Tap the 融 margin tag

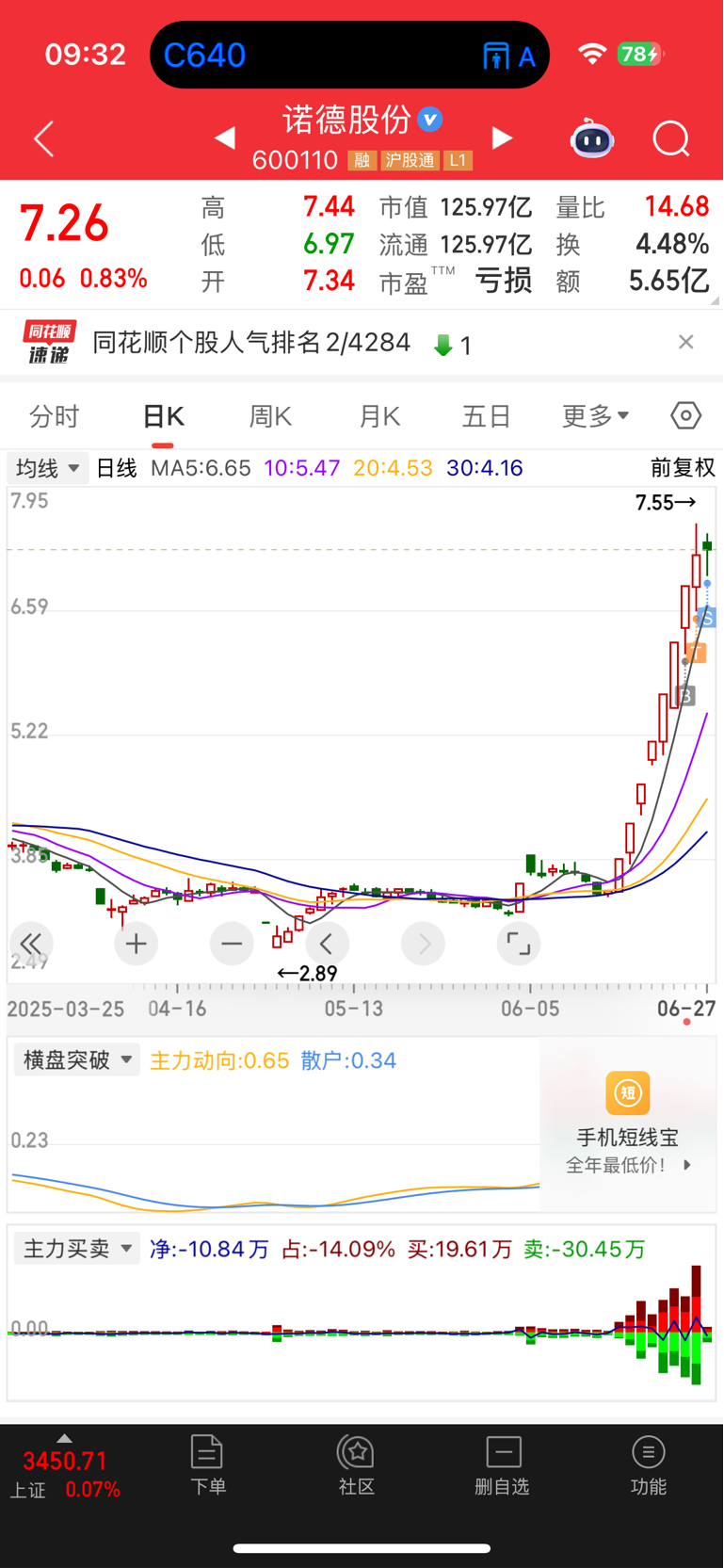[x=362, y=160]
